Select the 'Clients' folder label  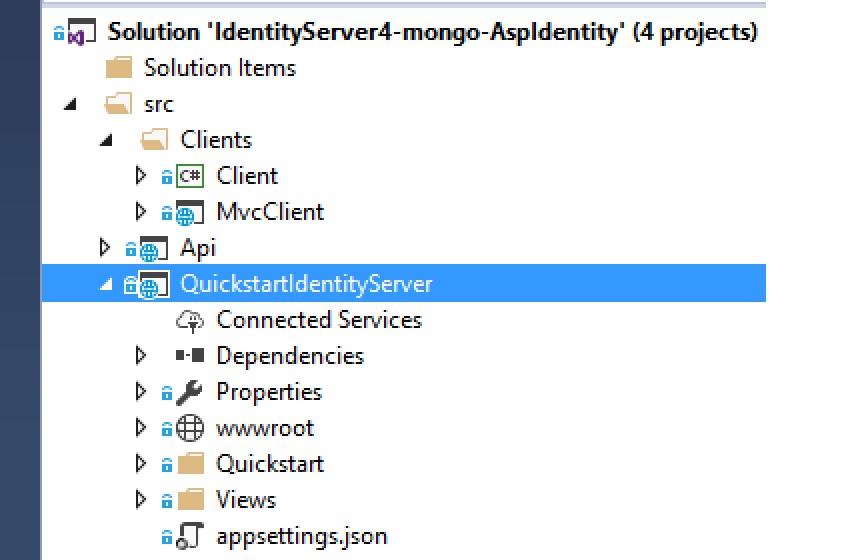(x=216, y=139)
